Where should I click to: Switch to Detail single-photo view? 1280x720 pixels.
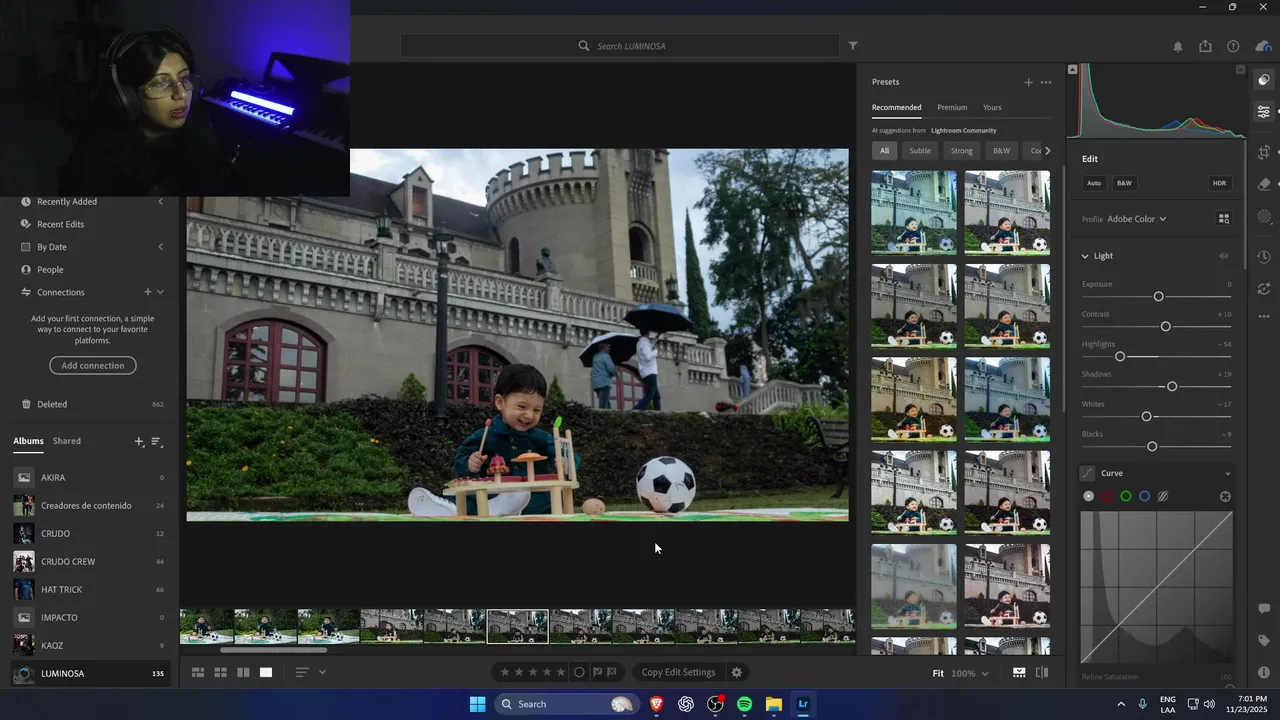tap(266, 673)
